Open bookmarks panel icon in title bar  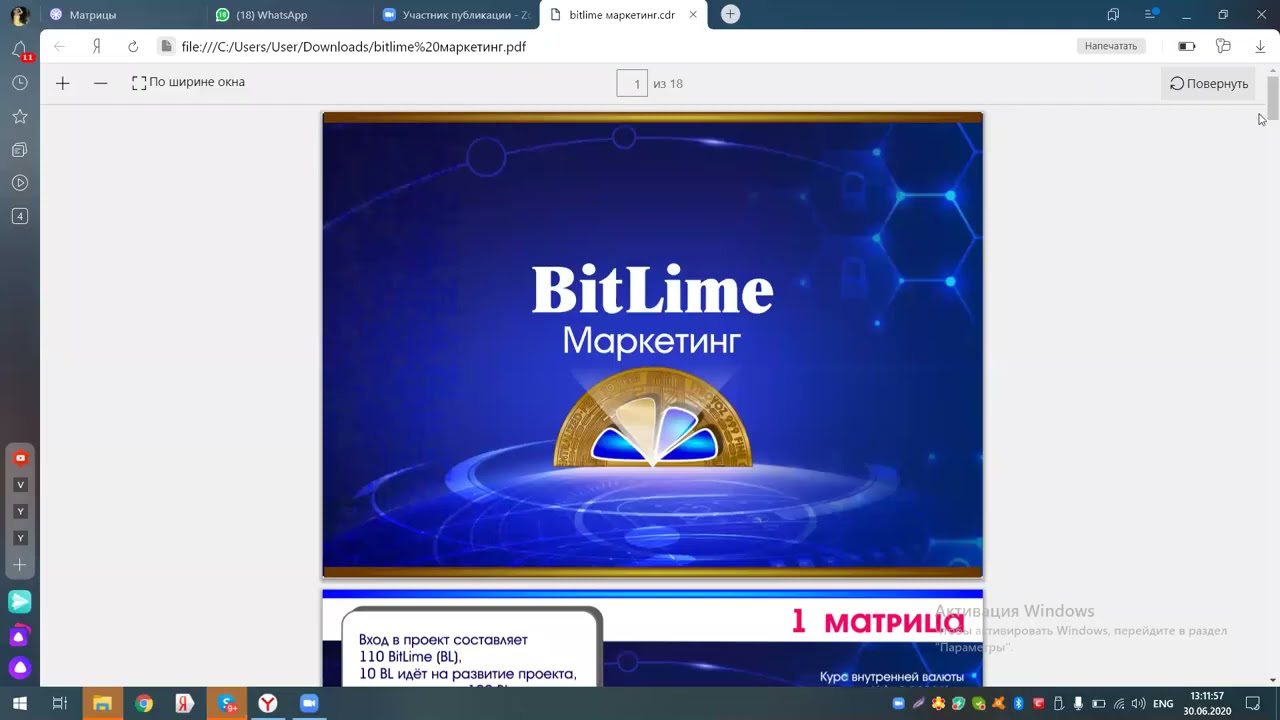click(1113, 15)
